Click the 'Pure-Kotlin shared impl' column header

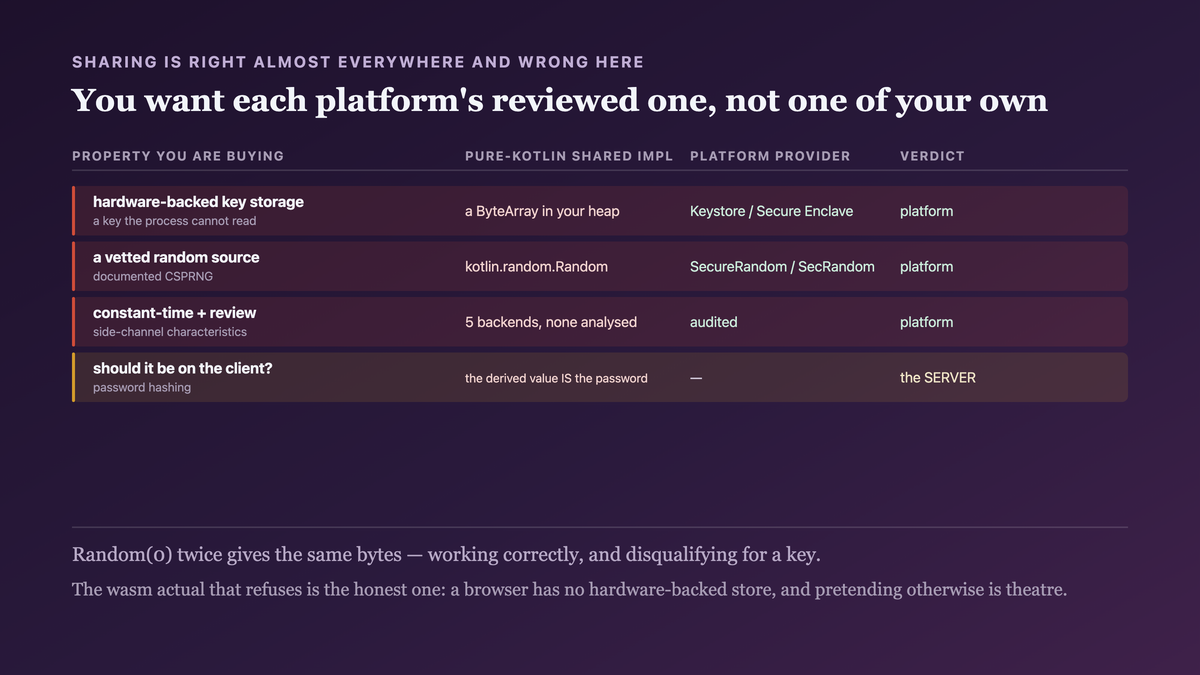569,156
